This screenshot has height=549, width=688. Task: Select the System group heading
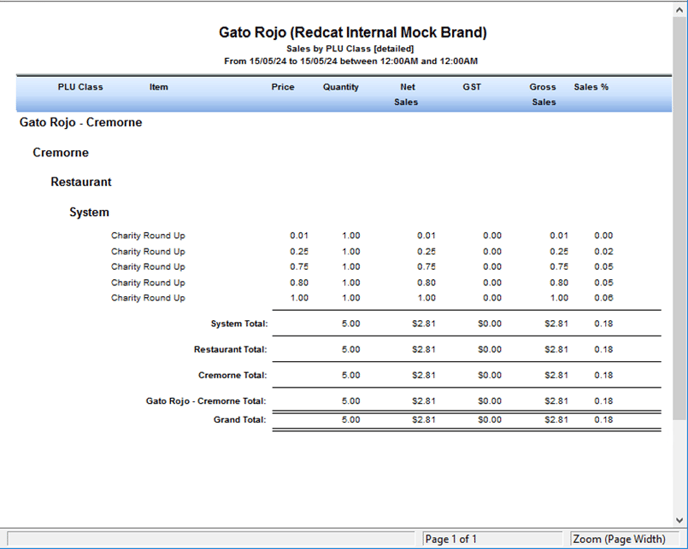(89, 212)
